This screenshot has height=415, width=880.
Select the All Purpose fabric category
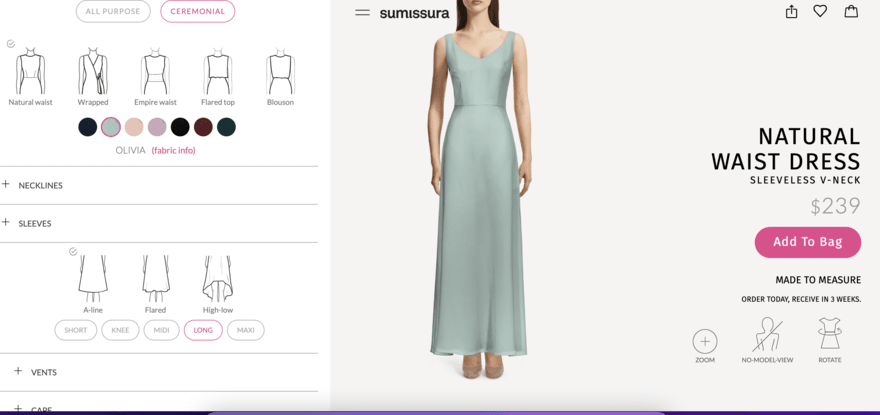coord(113,11)
